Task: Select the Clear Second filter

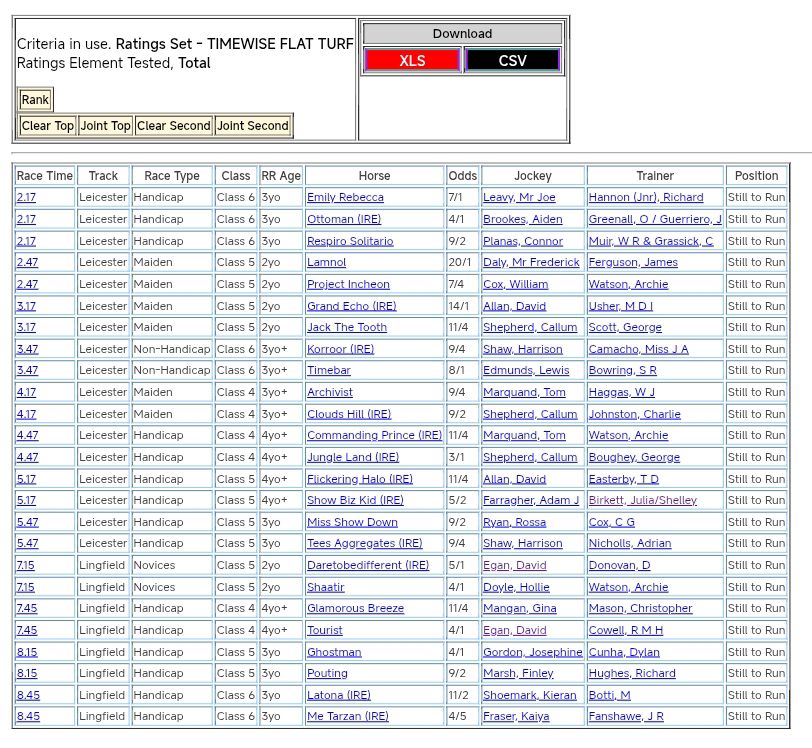Action: click(x=174, y=126)
